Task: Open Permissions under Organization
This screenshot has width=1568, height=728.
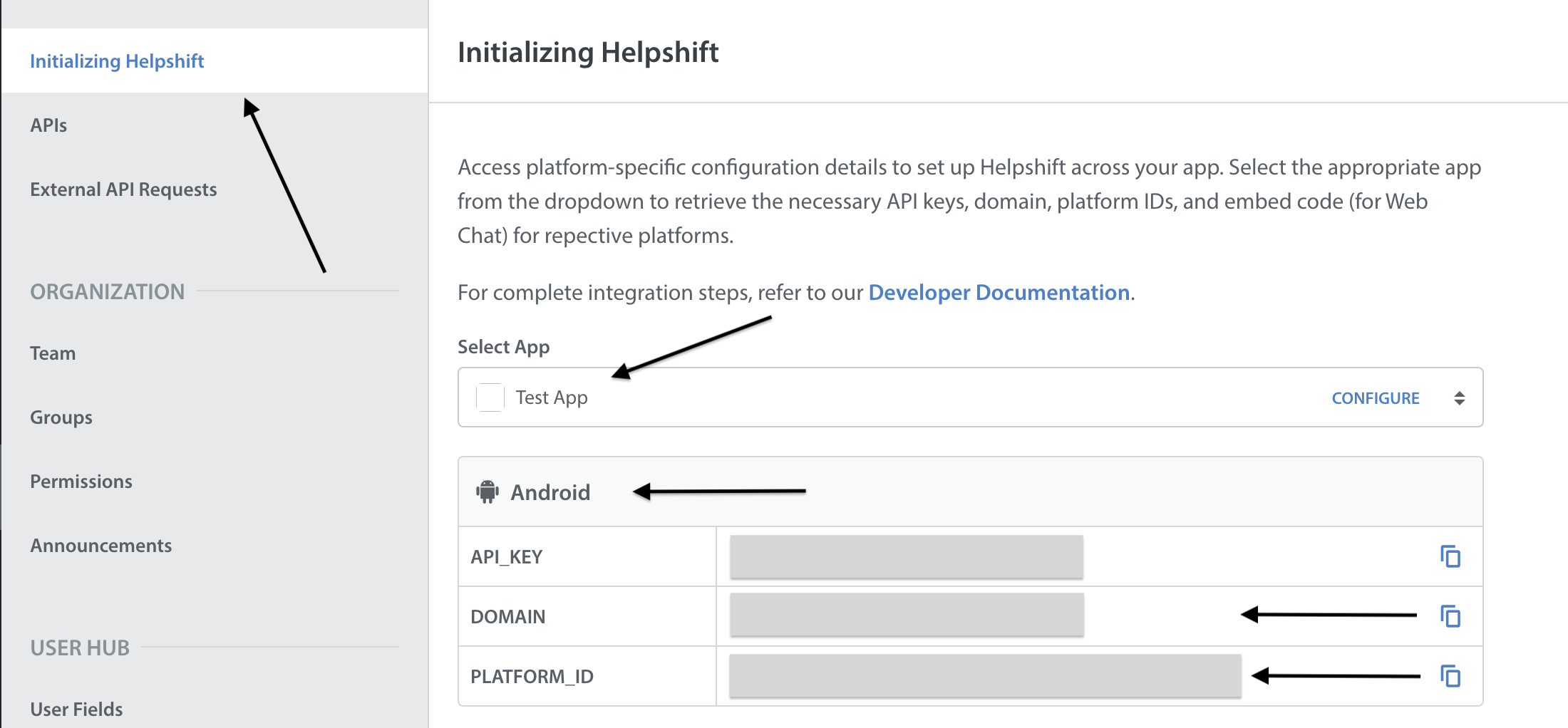Action: tap(81, 482)
